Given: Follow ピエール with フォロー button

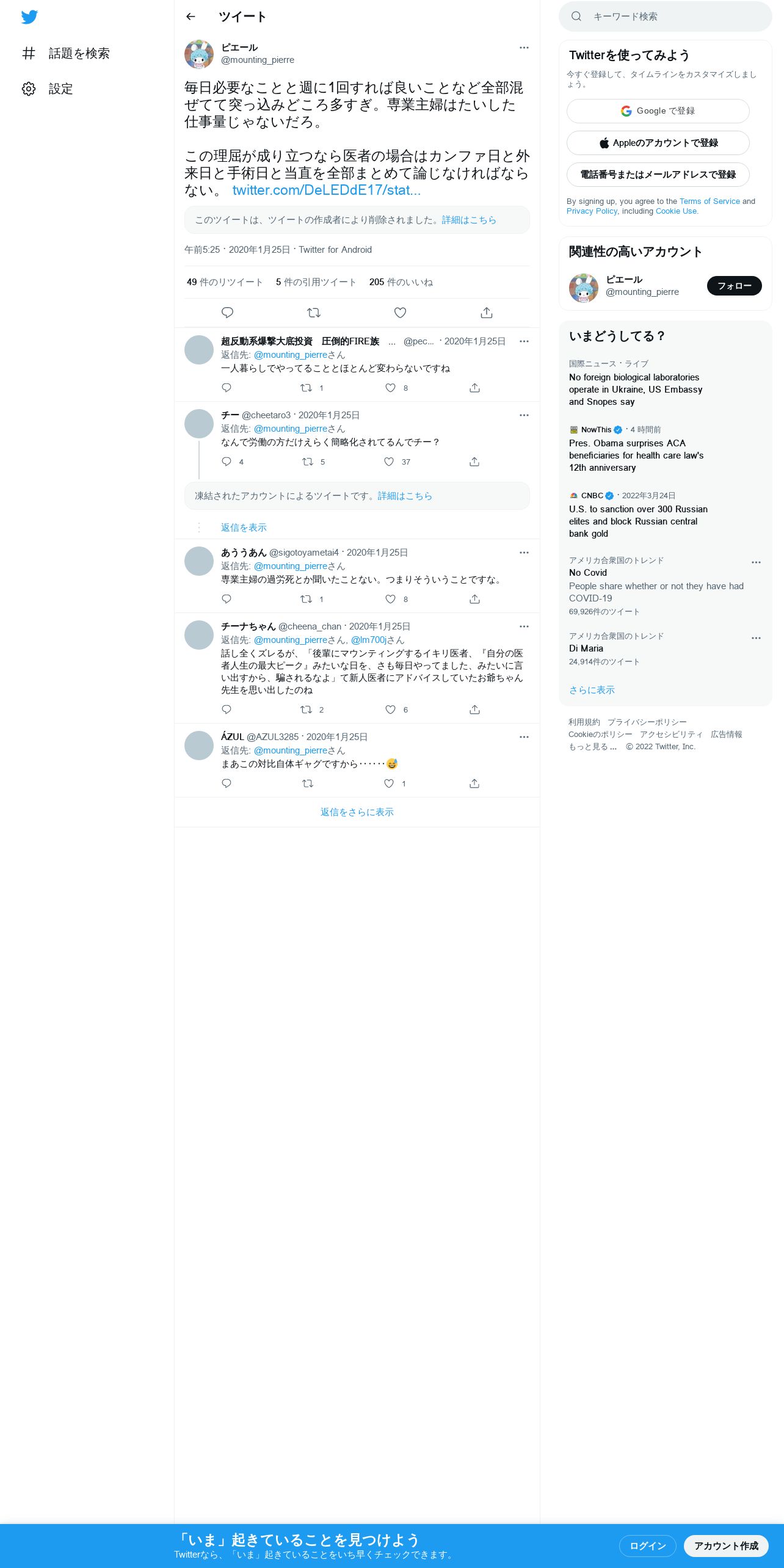Looking at the screenshot, I should [735, 286].
